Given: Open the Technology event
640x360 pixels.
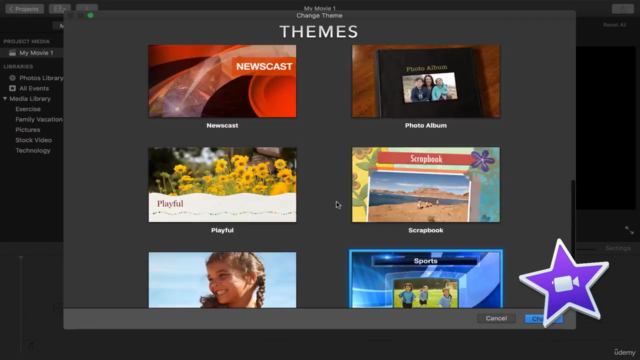Looking at the screenshot, I should [33, 151].
